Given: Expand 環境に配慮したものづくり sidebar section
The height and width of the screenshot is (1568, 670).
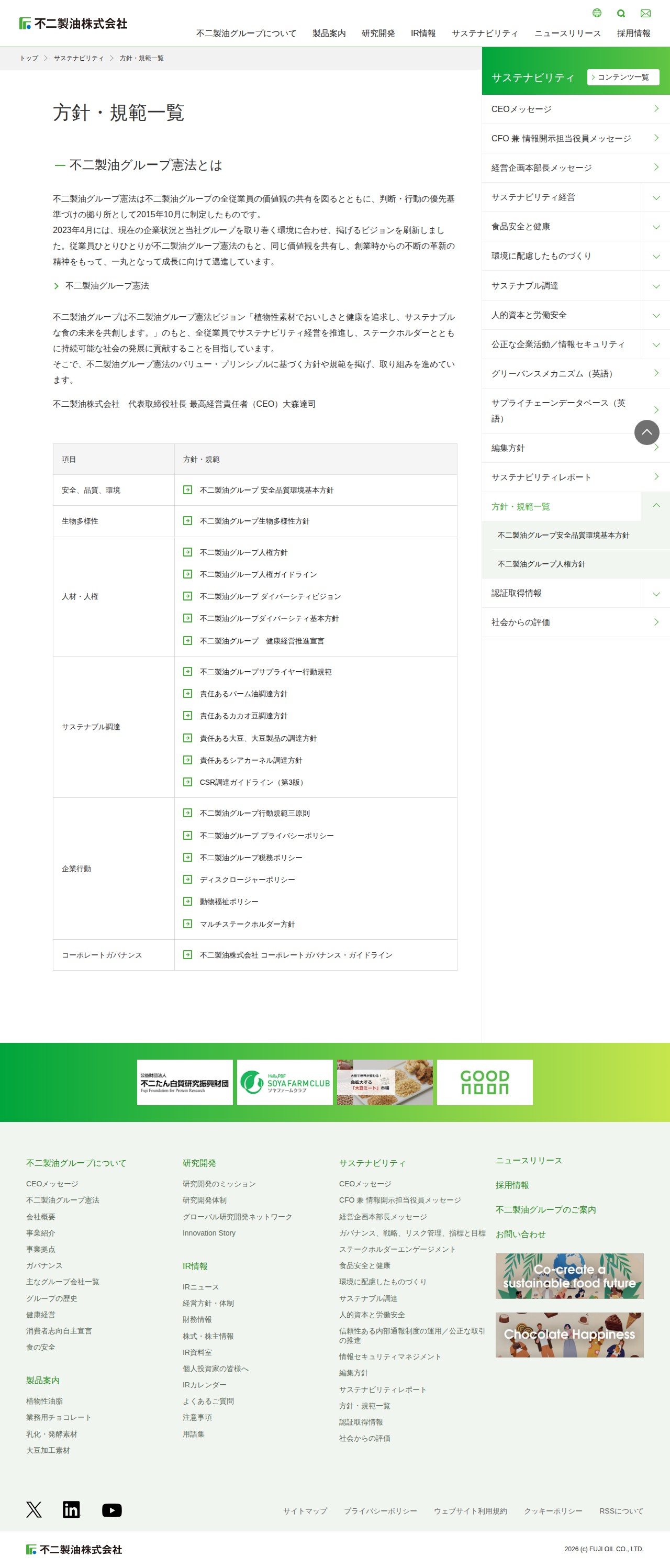Looking at the screenshot, I should tap(655, 255).
